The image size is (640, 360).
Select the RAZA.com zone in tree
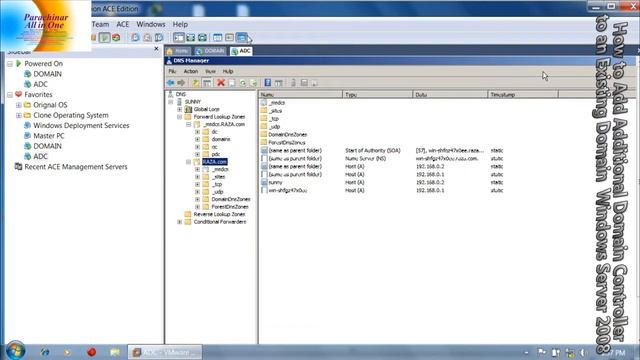coord(215,162)
